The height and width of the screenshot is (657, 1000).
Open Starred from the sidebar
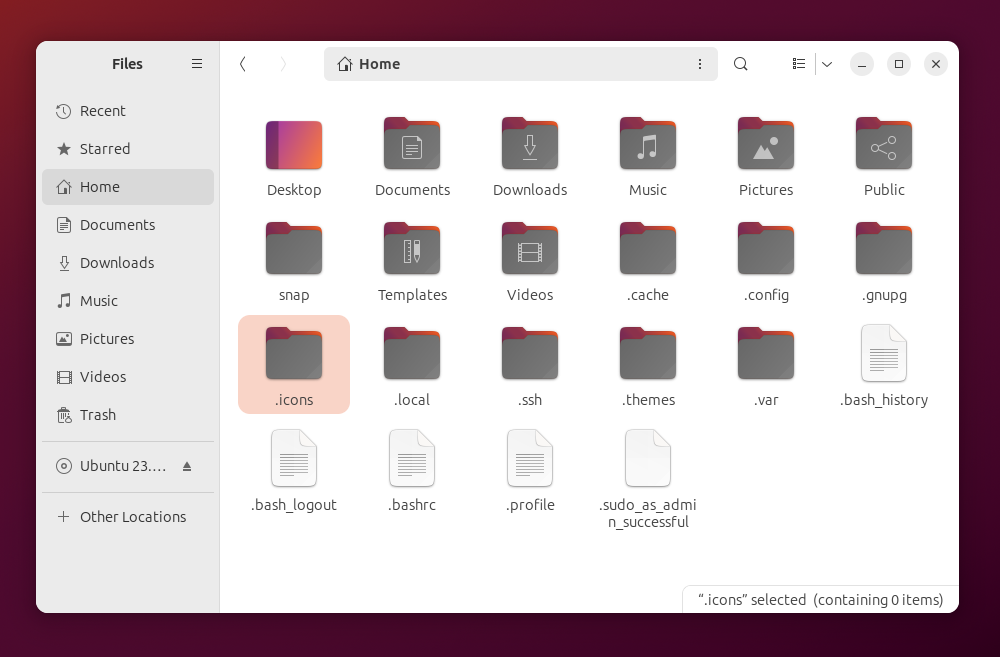pos(103,149)
